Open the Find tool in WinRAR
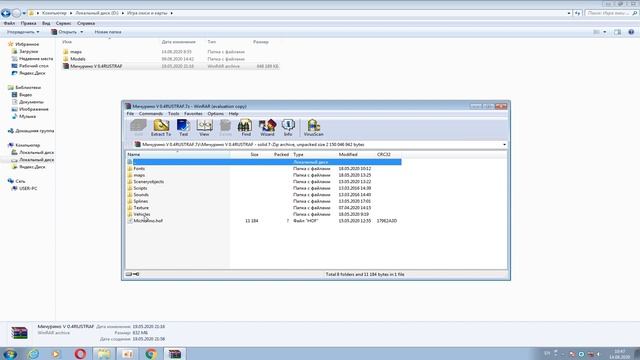Screen dimensions: 640x360 [x=245, y=128]
